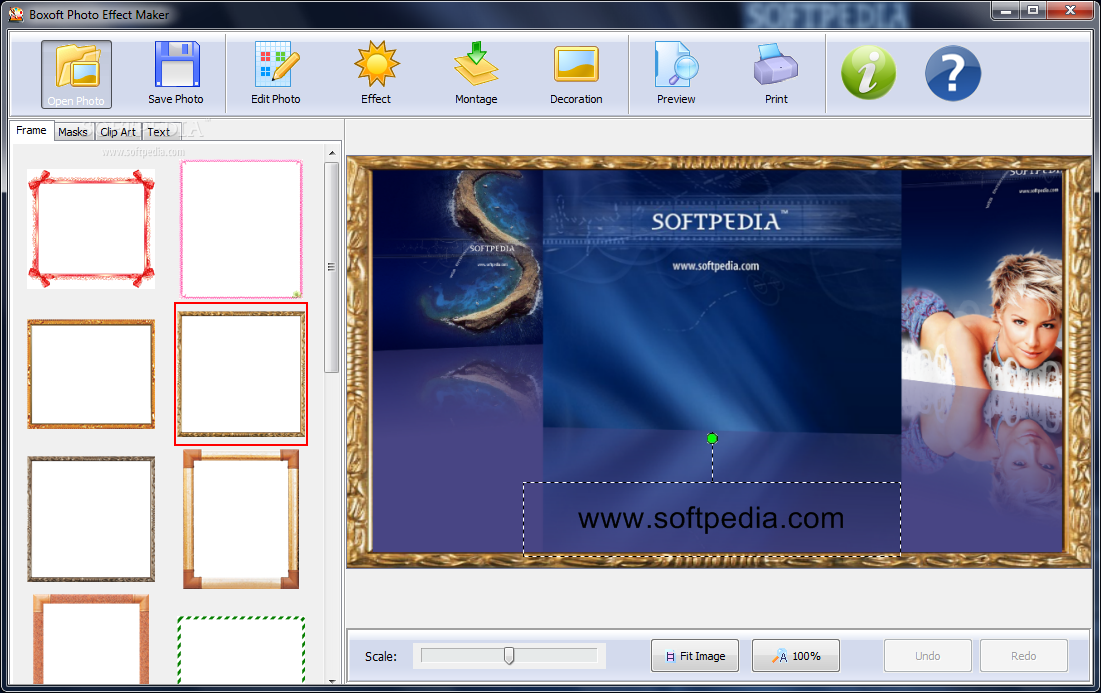Click the Undo button
Image resolution: width=1101 pixels, height=693 pixels.
(928, 656)
